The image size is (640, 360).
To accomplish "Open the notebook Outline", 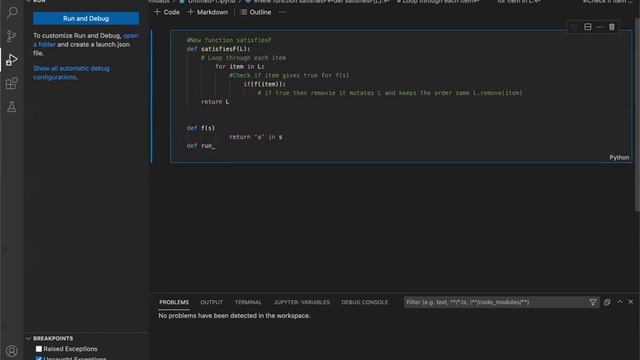I will (256, 12).
